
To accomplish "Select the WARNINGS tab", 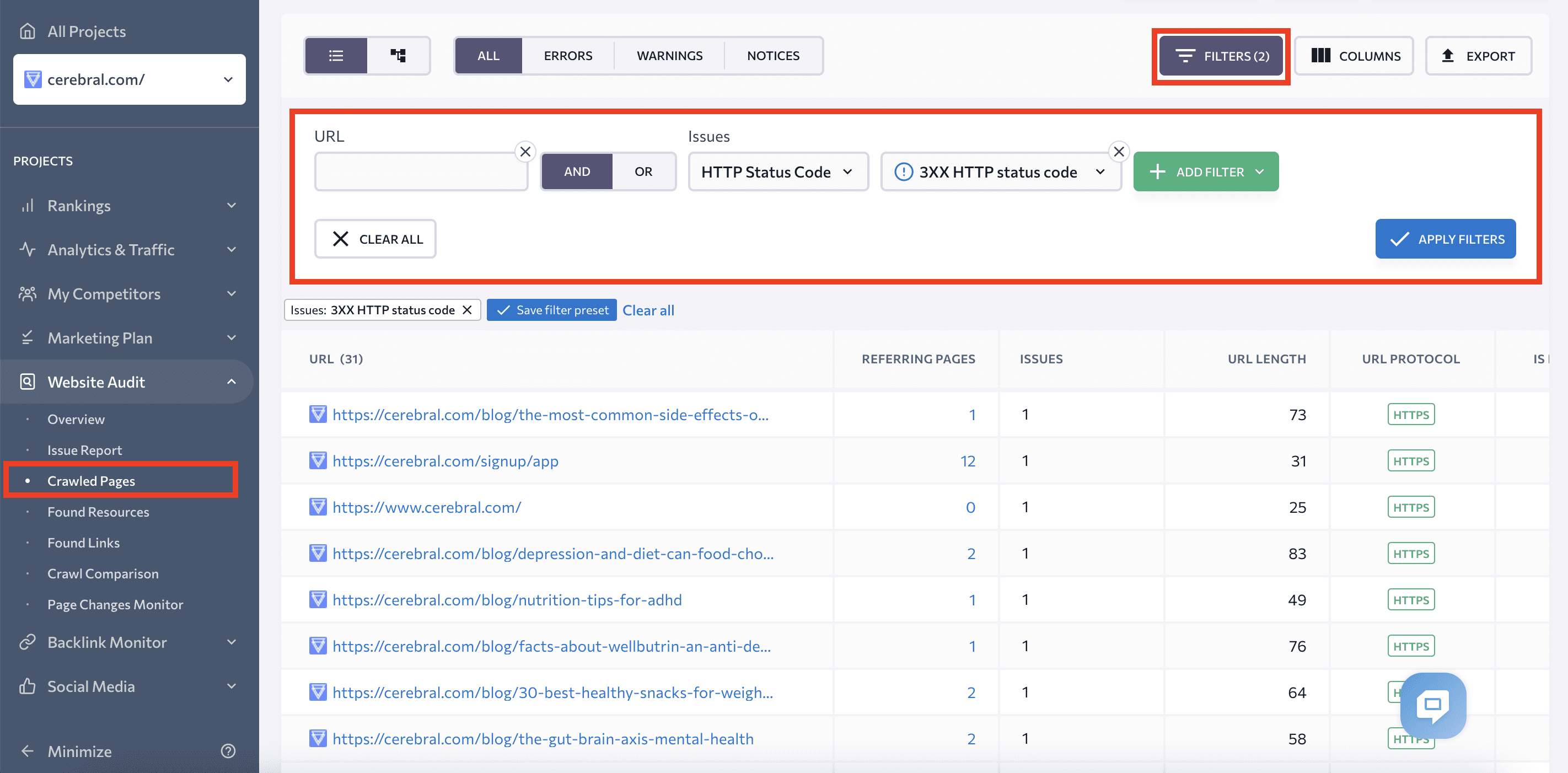I will coord(669,55).
